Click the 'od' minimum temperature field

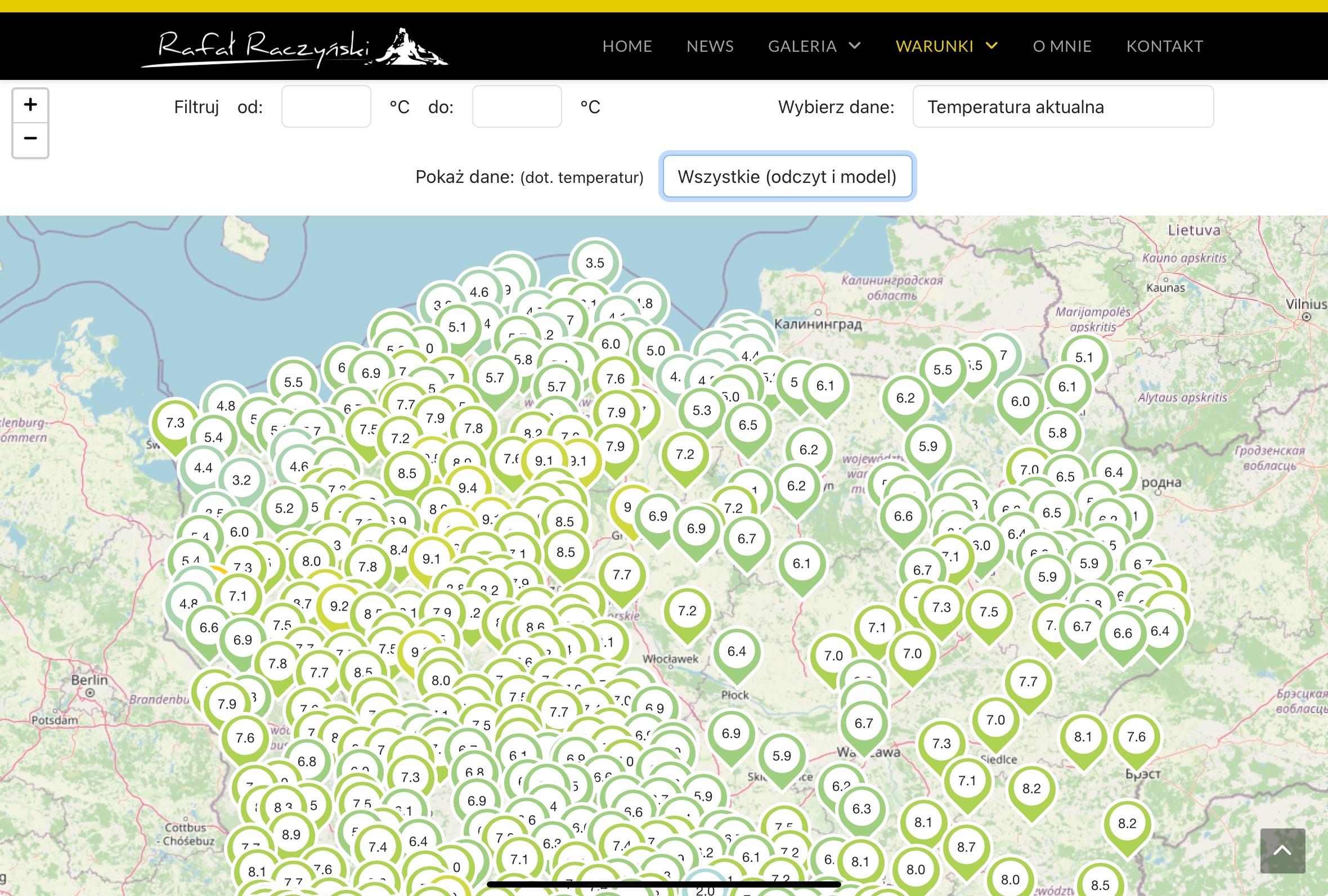tap(326, 107)
